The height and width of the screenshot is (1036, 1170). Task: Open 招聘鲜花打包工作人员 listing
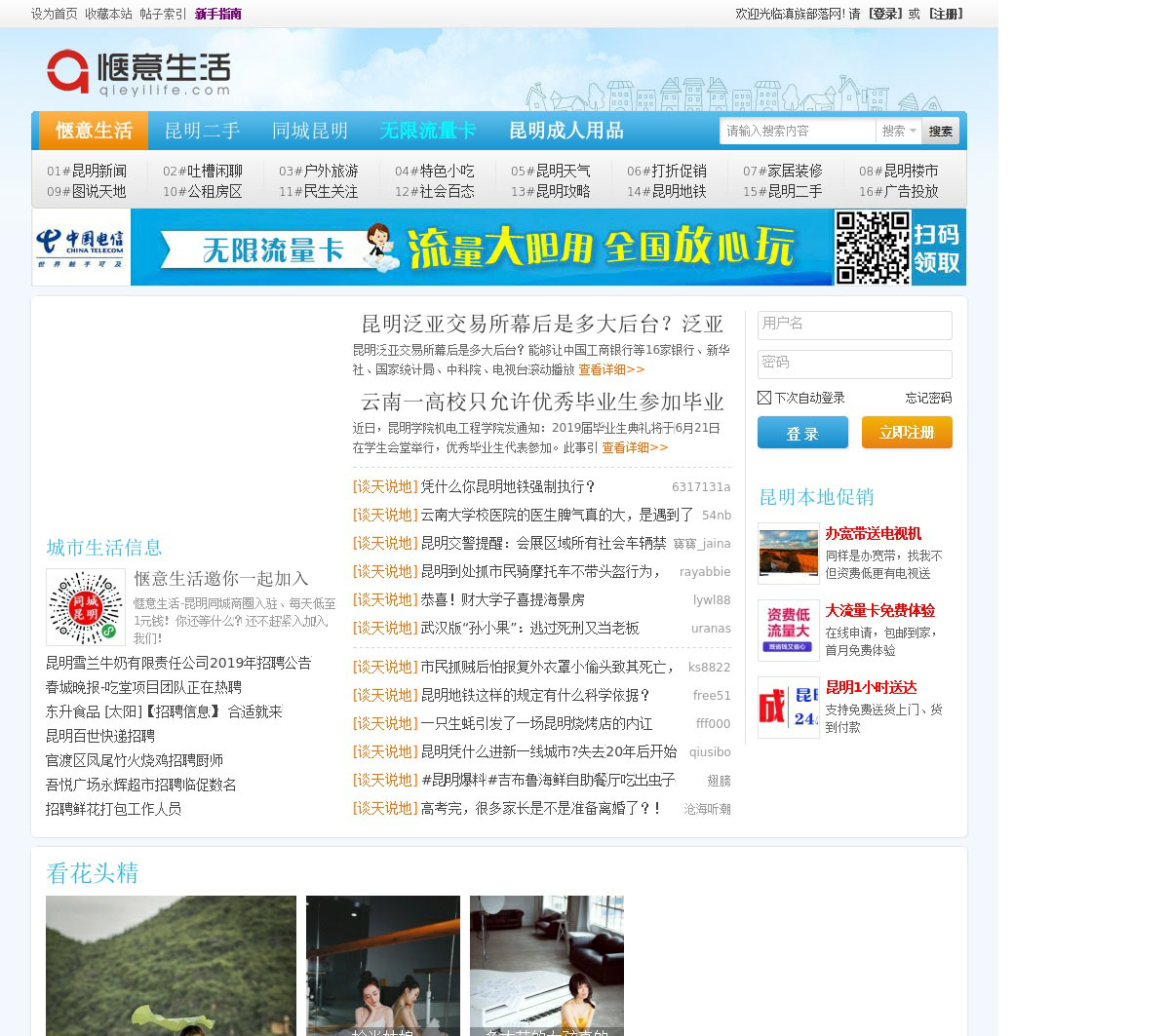tap(113, 809)
